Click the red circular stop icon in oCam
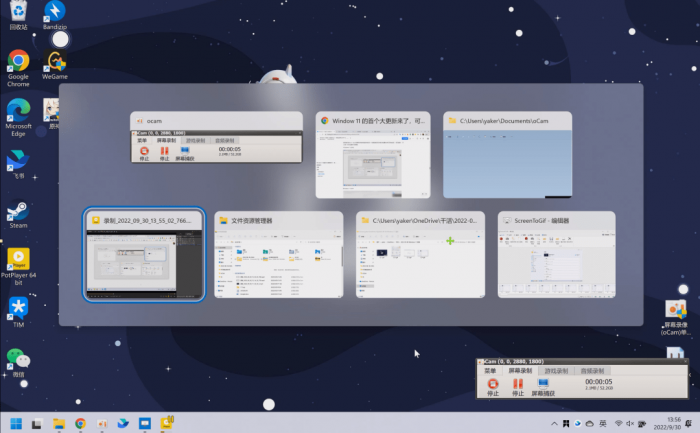The height and width of the screenshot is (433, 700). (x=493, y=384)
